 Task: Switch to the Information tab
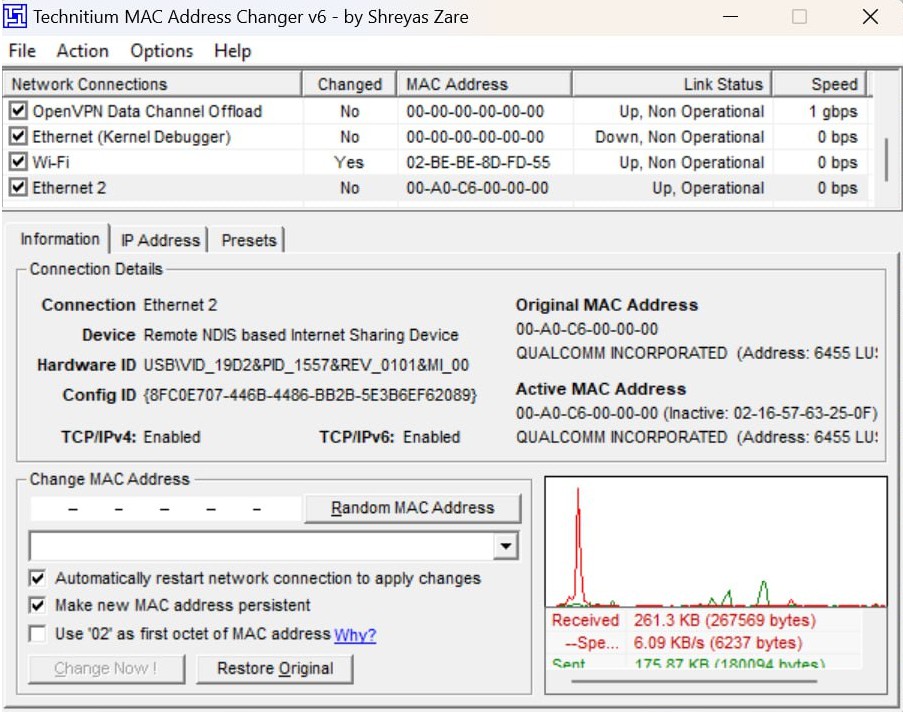pyautogui.click(x=59, y=239)
